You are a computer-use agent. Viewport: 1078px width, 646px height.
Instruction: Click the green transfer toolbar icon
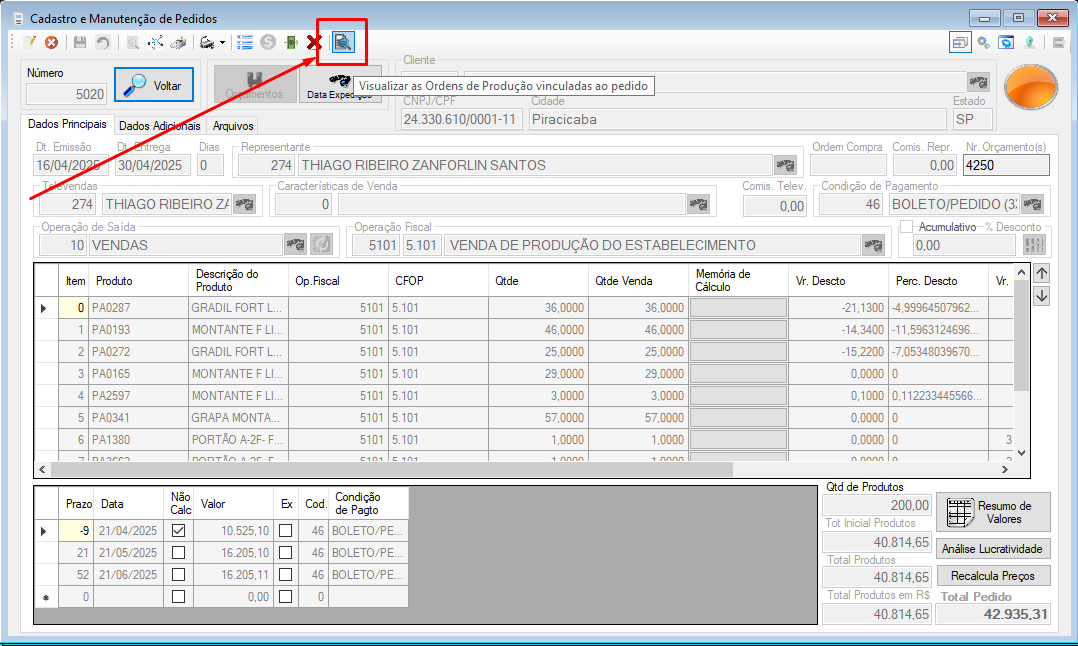point(292,43)
